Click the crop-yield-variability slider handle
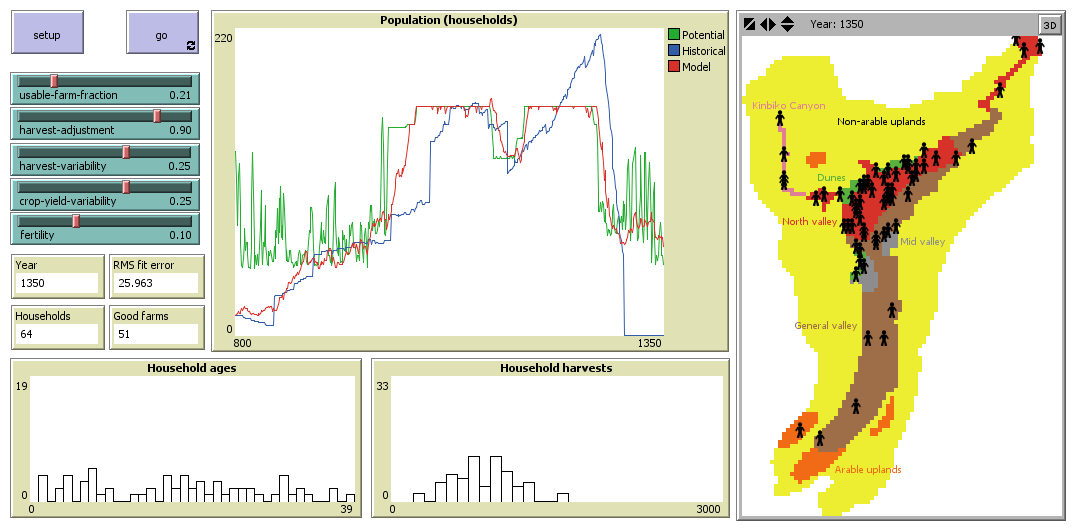The height and width of the screenshot is (530, 1075). 126,187
